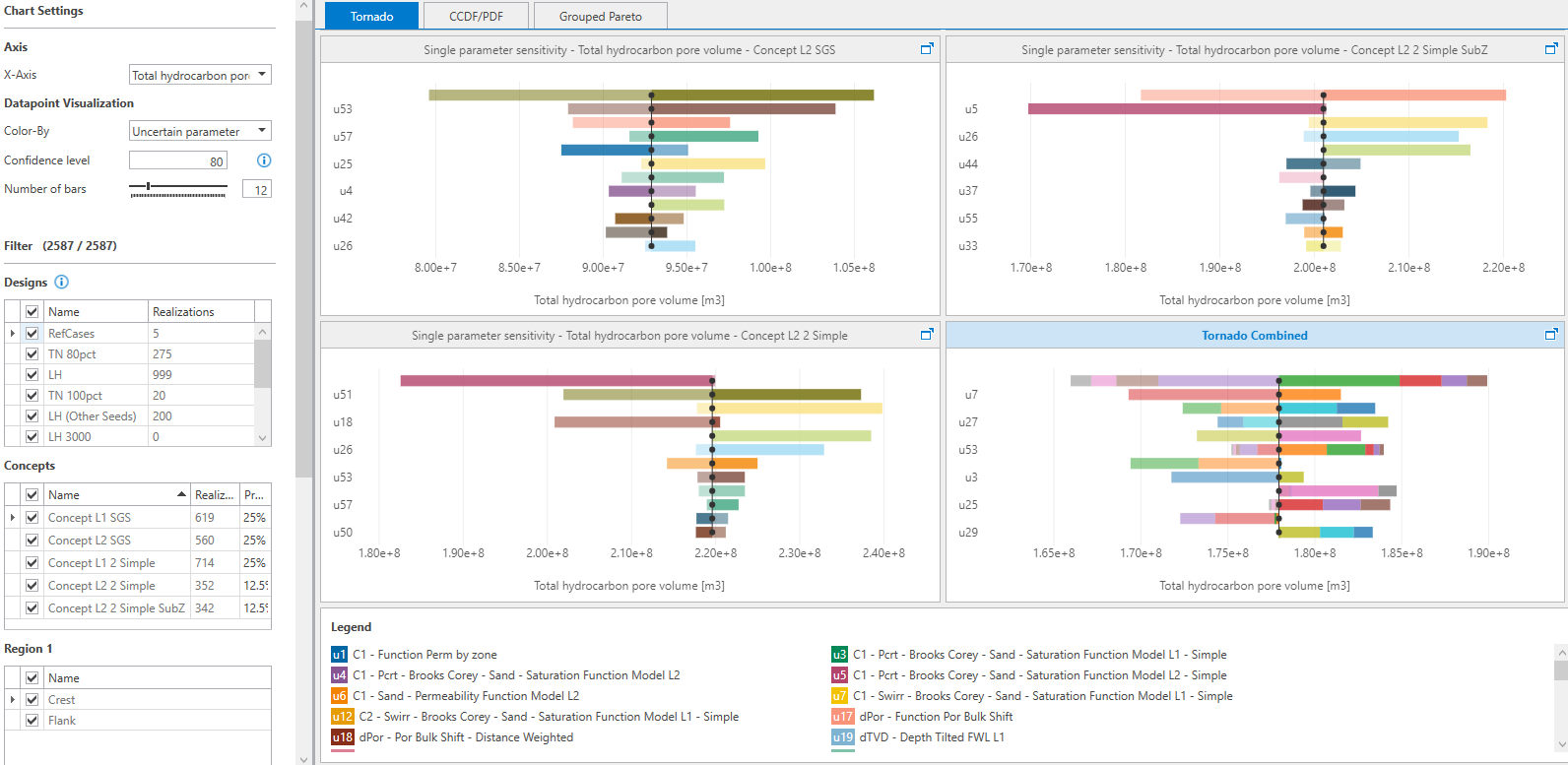Uncheck the LH design checkbox

tap(33, 375)
